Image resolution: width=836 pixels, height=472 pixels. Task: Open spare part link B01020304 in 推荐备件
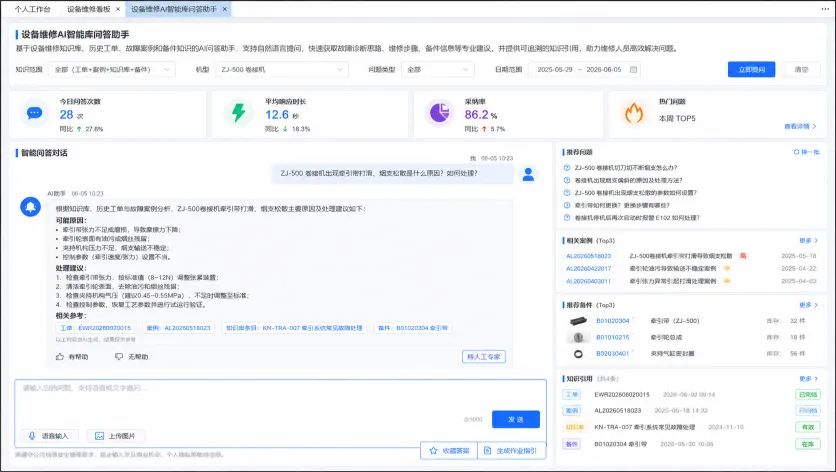[613, 321]
